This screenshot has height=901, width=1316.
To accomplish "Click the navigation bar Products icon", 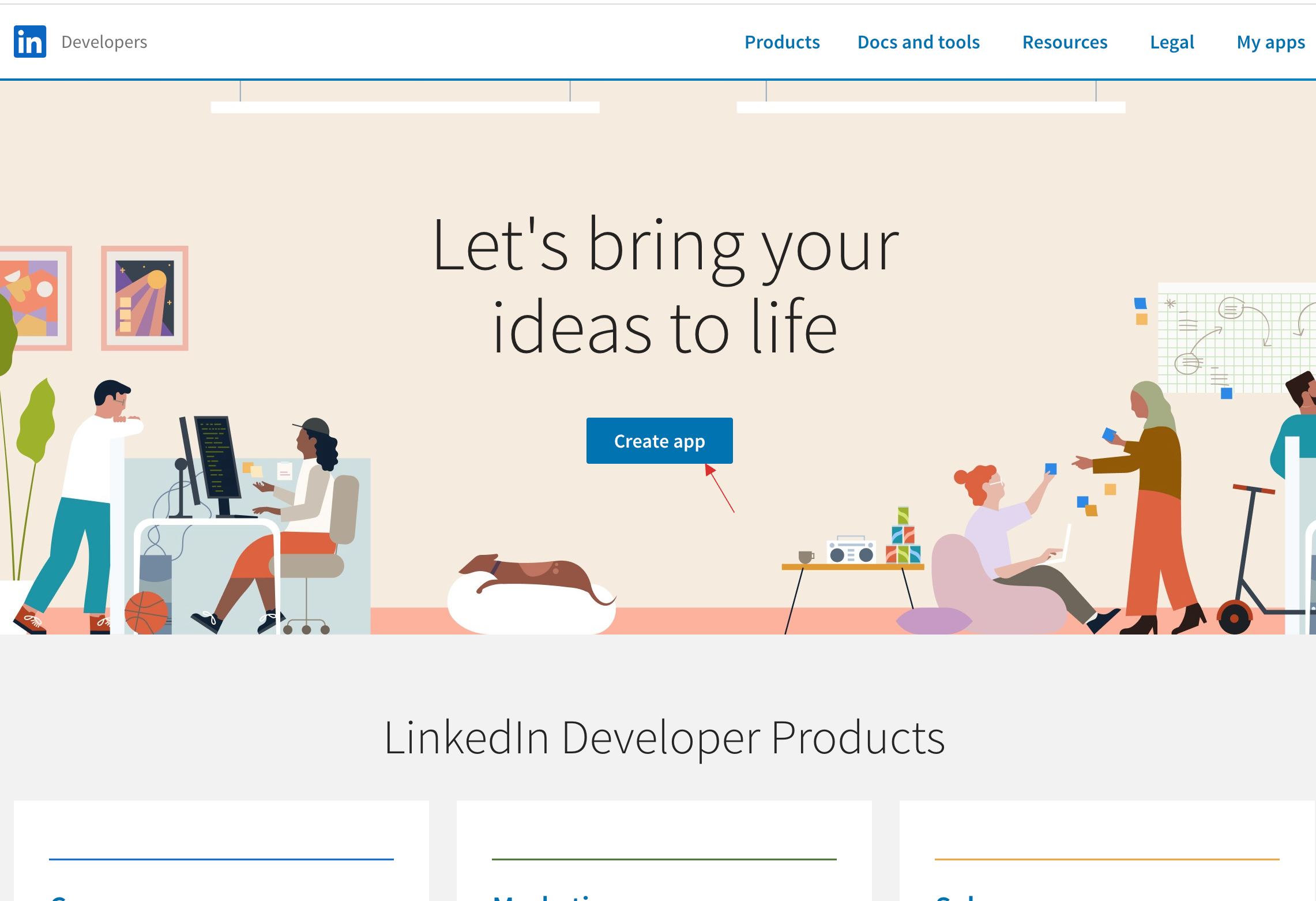I will pyautogui.click(x=782, y=41).
